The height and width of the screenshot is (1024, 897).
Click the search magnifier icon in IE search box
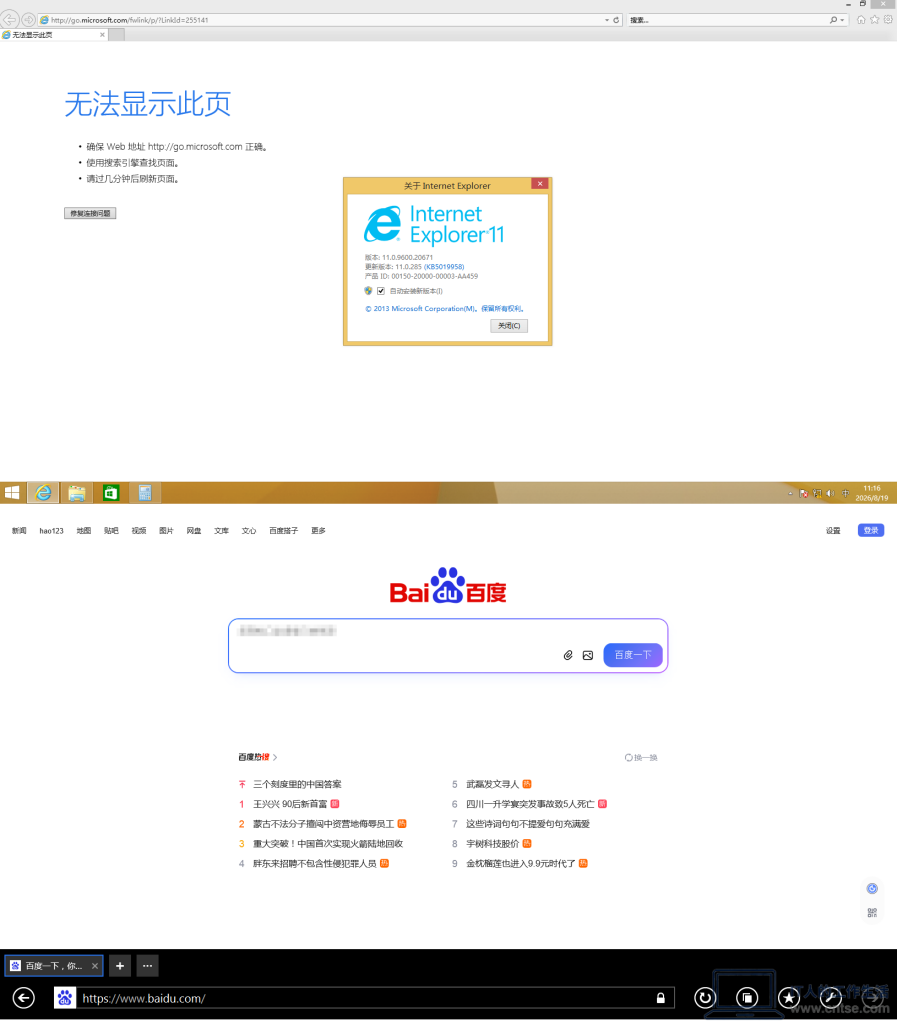coord(833,20)
